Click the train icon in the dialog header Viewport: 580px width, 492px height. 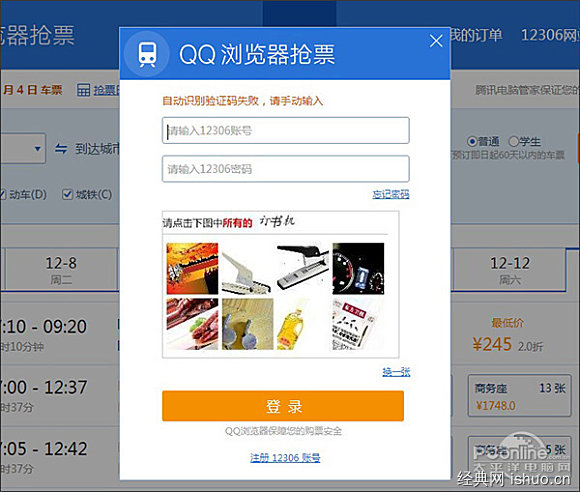(x=147, y=54)
